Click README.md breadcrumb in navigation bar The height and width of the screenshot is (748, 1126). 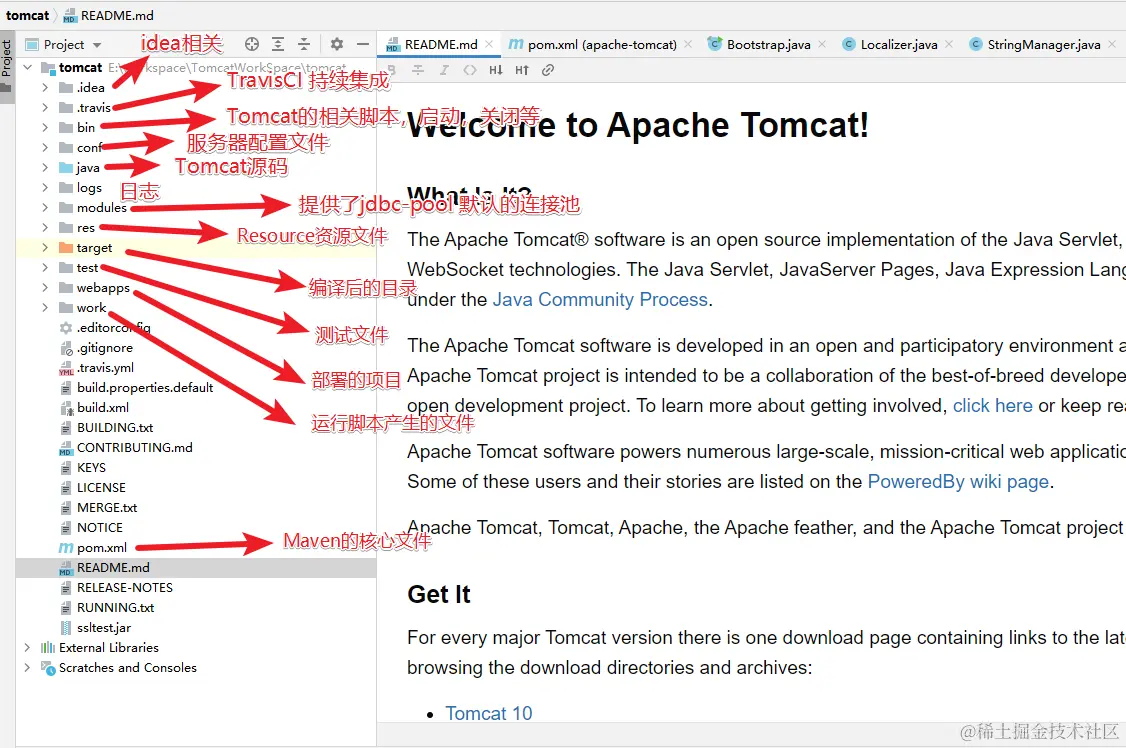108,15
